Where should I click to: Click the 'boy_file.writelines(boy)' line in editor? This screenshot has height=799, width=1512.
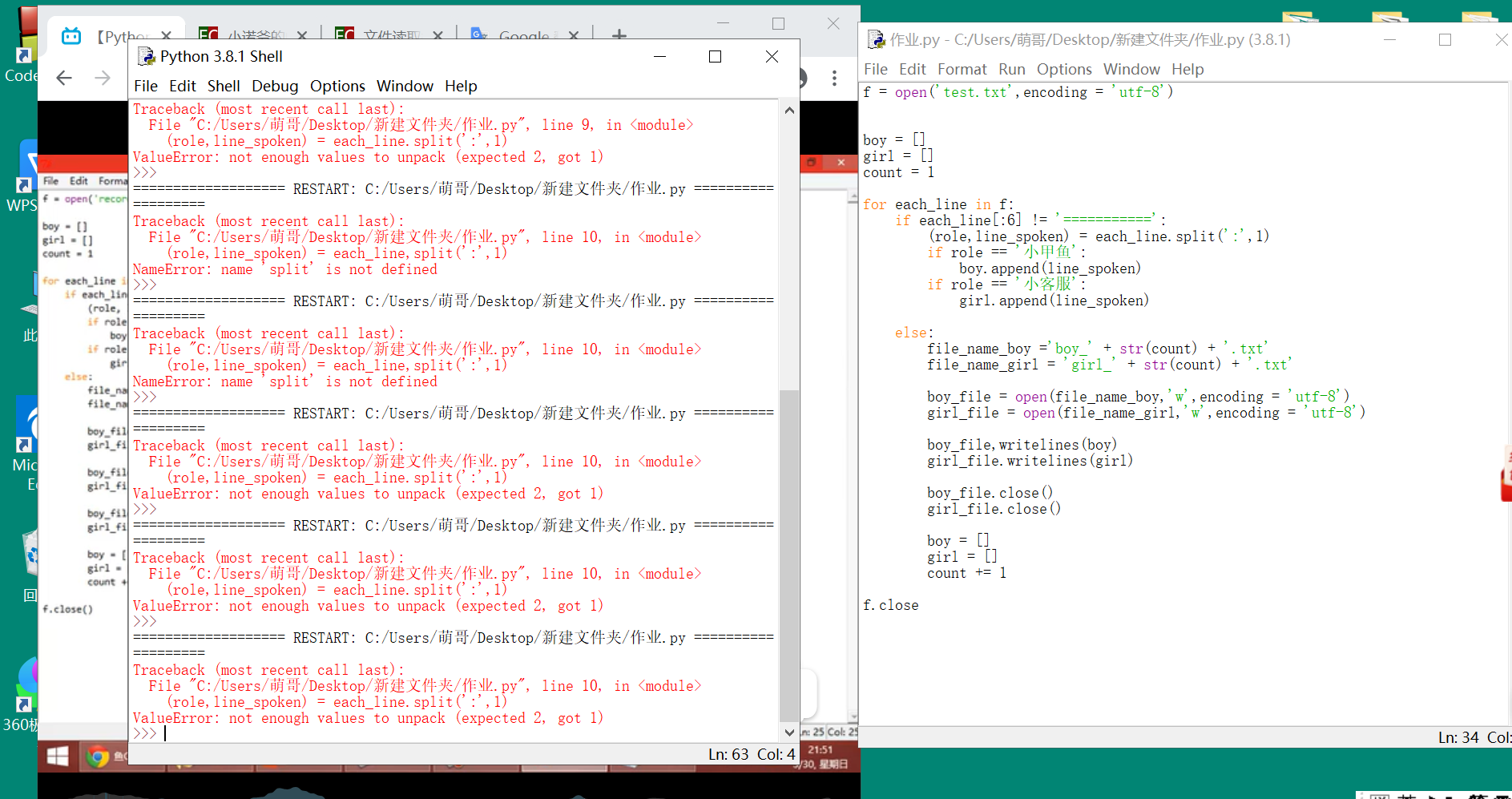[x=1022, y=445]
